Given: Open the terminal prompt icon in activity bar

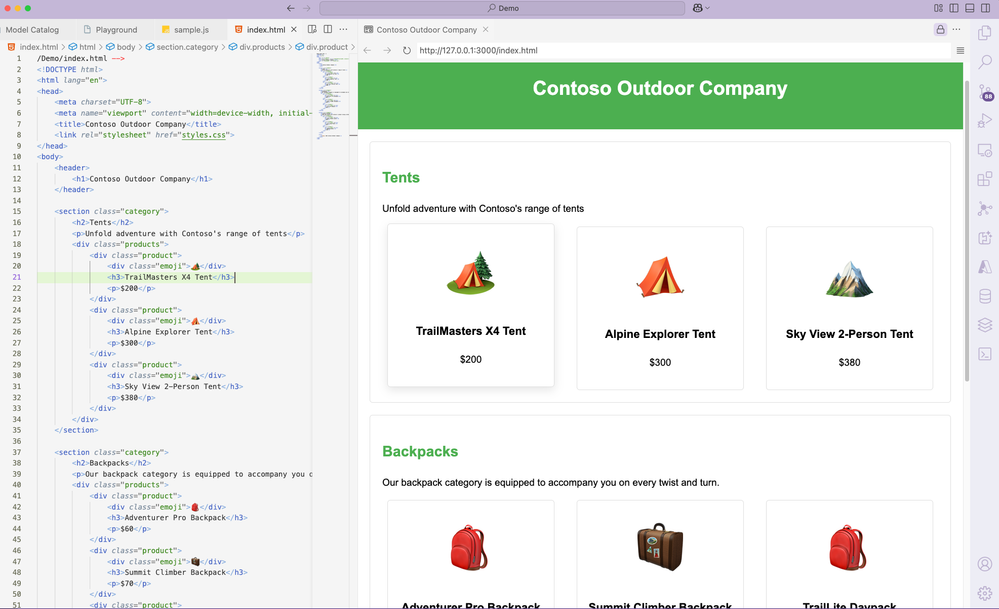Looking at the screenshot, I should tap(985, 354).
